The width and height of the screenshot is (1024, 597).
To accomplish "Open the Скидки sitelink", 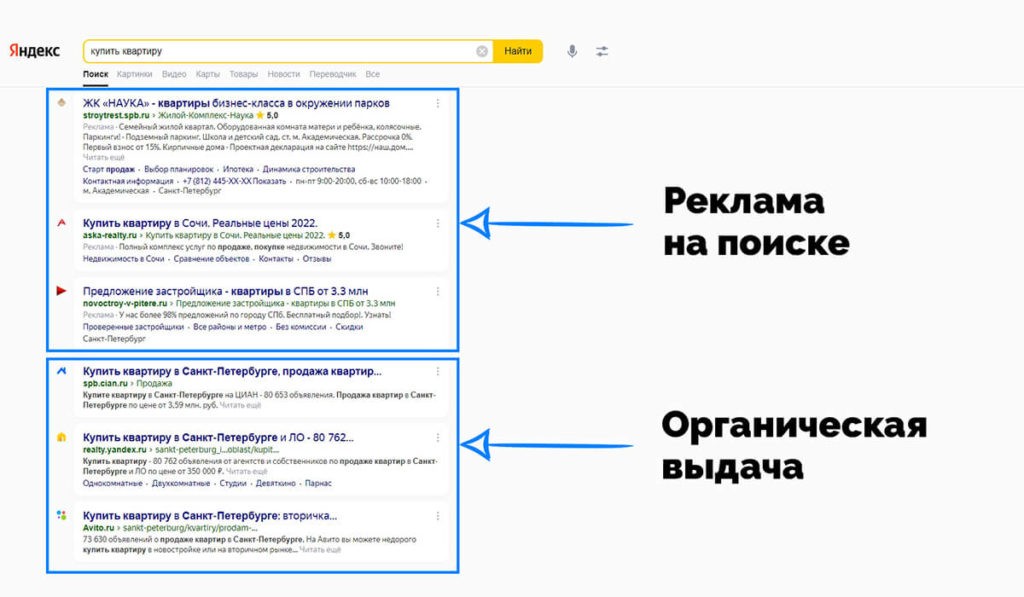I will point(349,327).
